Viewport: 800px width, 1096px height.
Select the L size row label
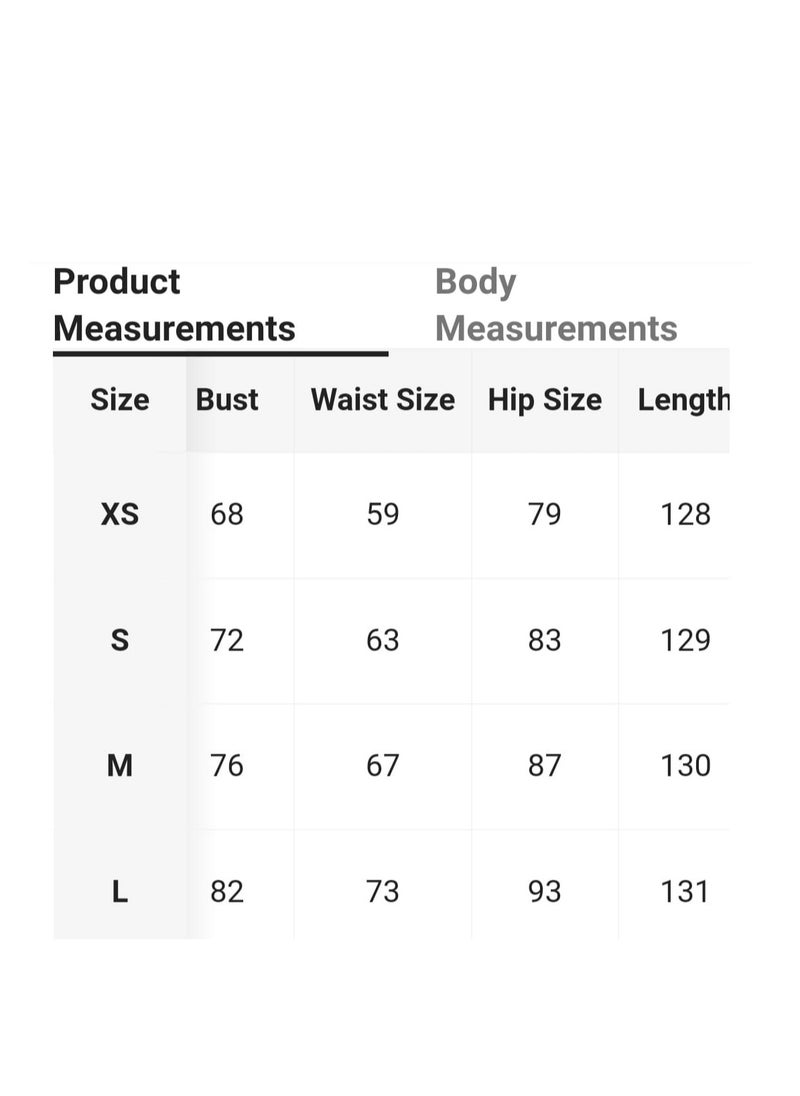pyautogui.click(x=119, y=892)
